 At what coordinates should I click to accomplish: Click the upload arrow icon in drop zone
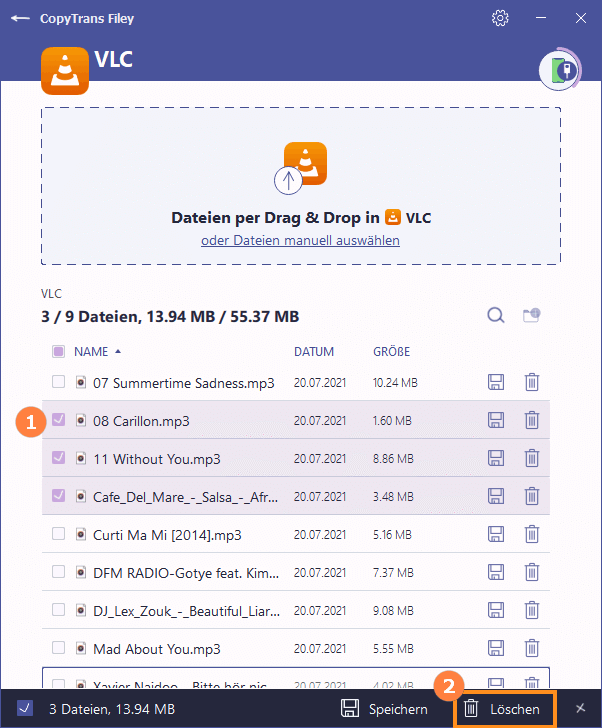tap(288, 181)
